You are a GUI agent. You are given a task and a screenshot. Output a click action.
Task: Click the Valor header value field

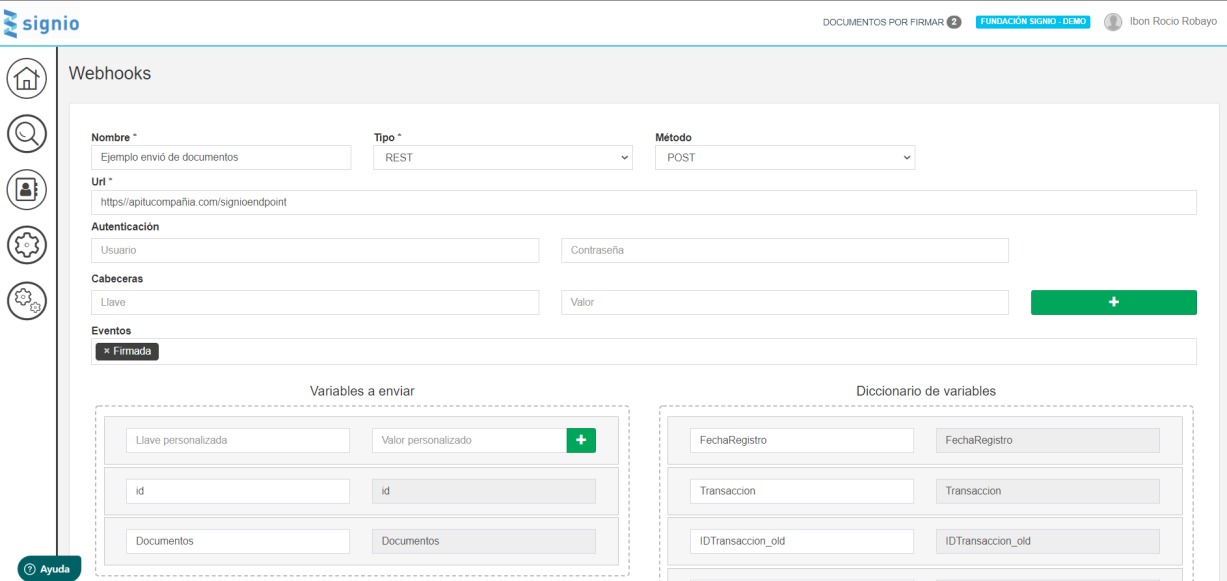pyautogui.click(x=785, y=302)
